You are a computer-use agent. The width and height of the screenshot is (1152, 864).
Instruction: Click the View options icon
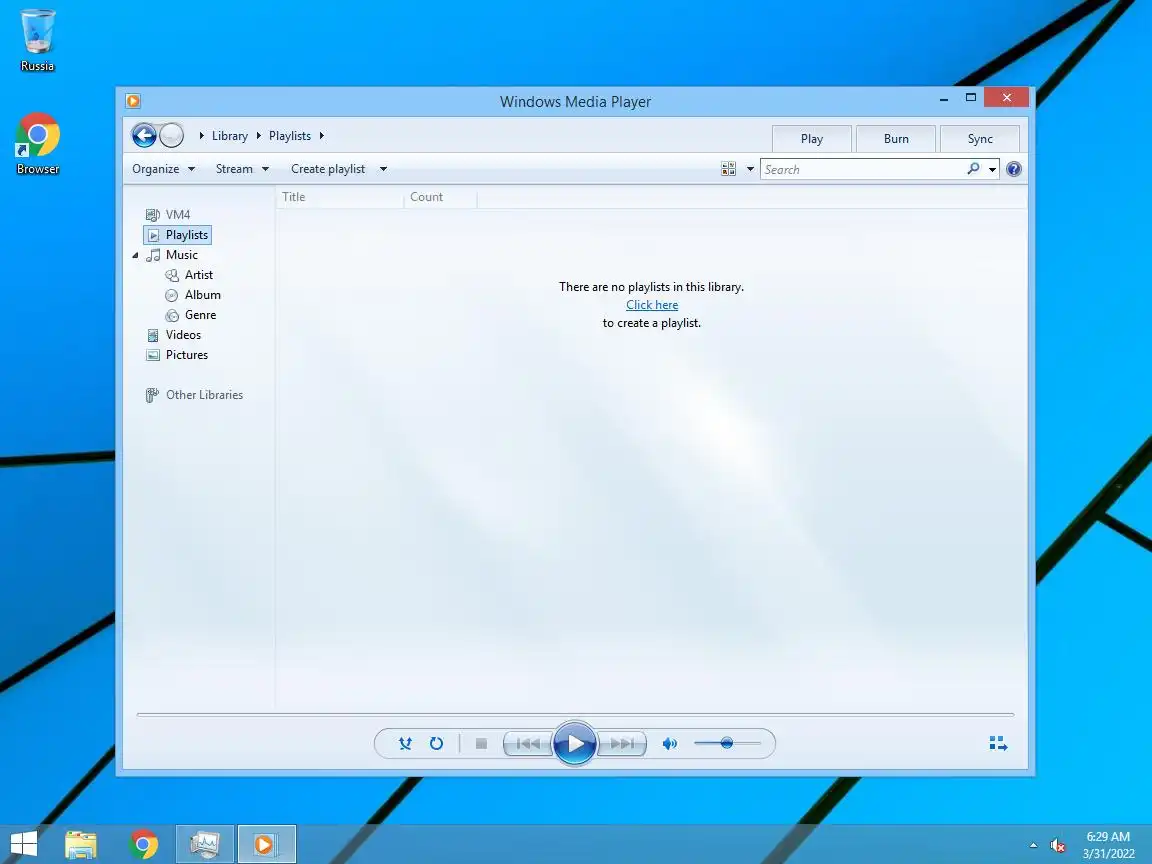point(728,169)
